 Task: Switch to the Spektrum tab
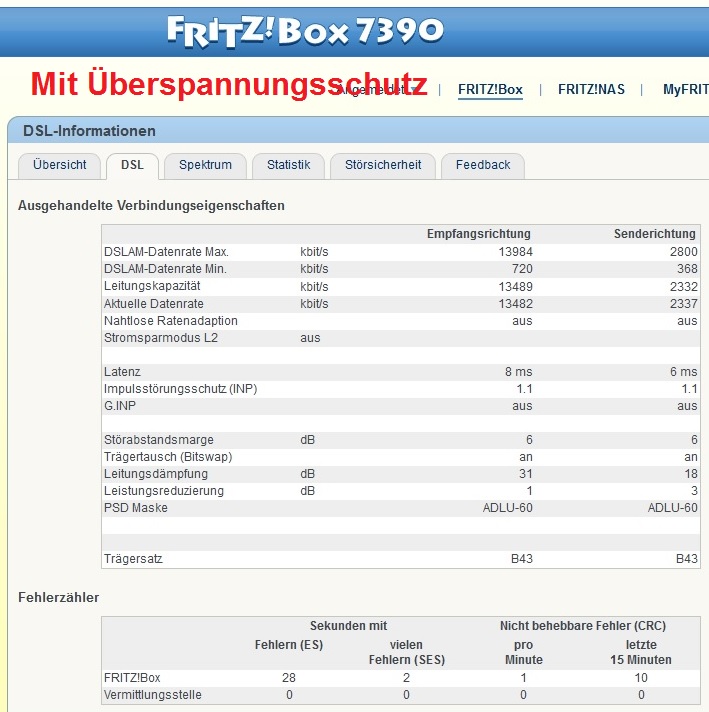(205, 165)
